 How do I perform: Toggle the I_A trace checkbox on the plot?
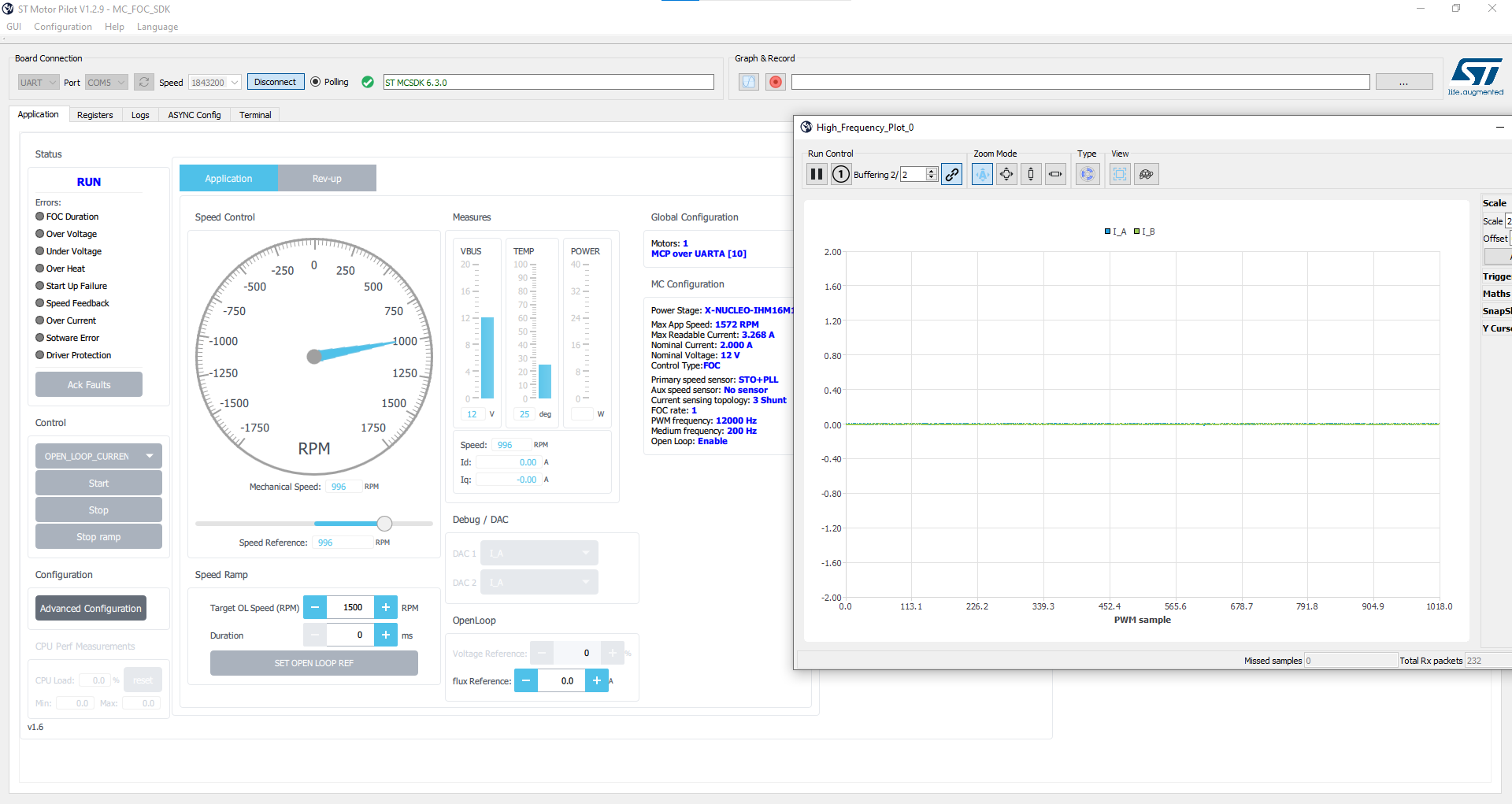(1106, 231)
